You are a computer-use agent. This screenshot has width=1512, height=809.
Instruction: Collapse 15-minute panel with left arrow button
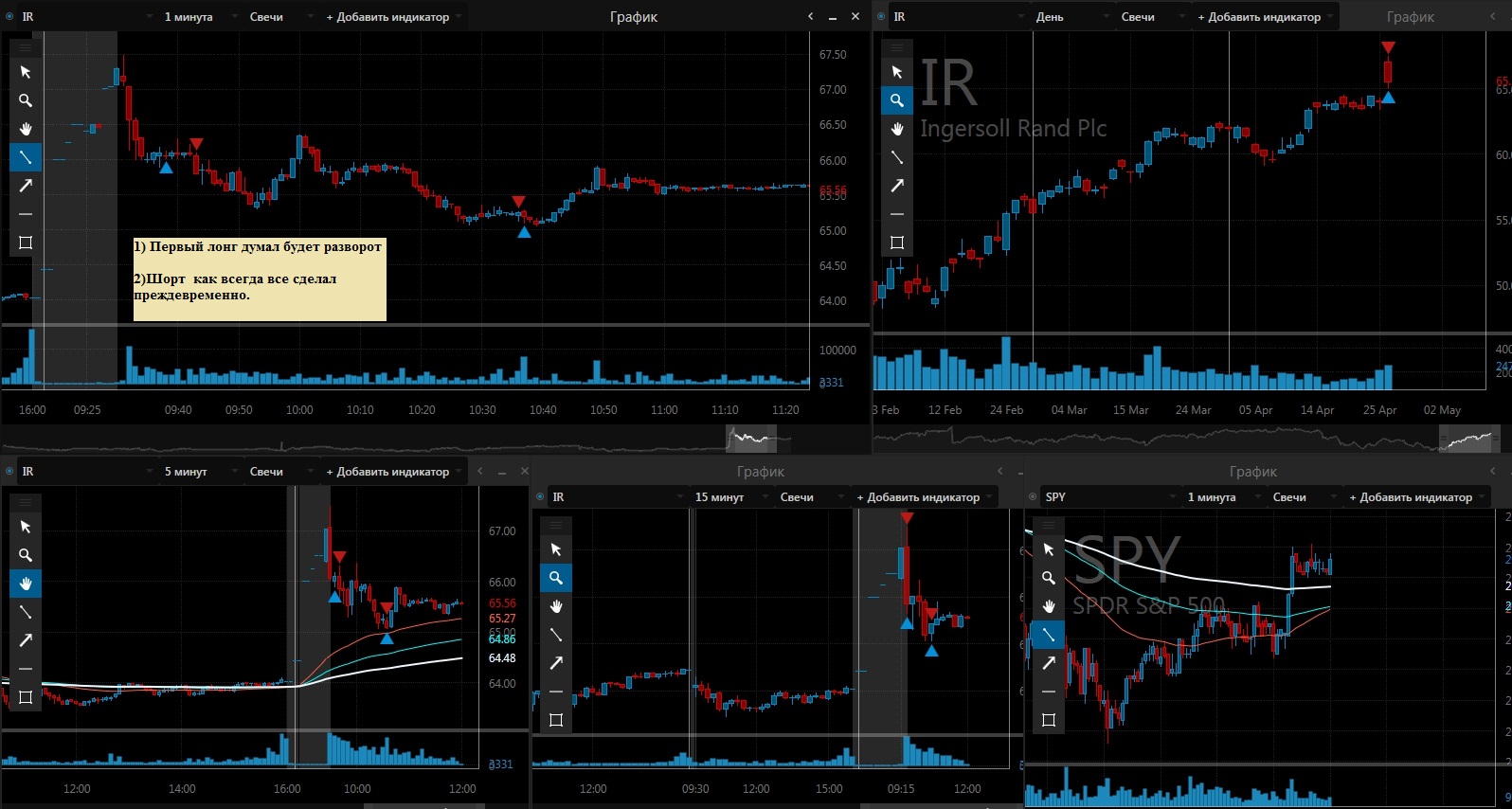[x=999, y=471]
